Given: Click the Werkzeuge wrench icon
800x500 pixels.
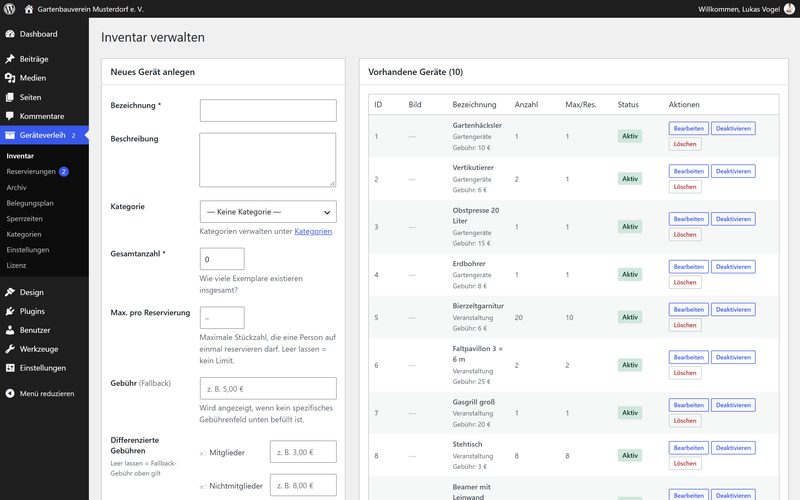Looking at the screenshot, I should click(10, 349).
